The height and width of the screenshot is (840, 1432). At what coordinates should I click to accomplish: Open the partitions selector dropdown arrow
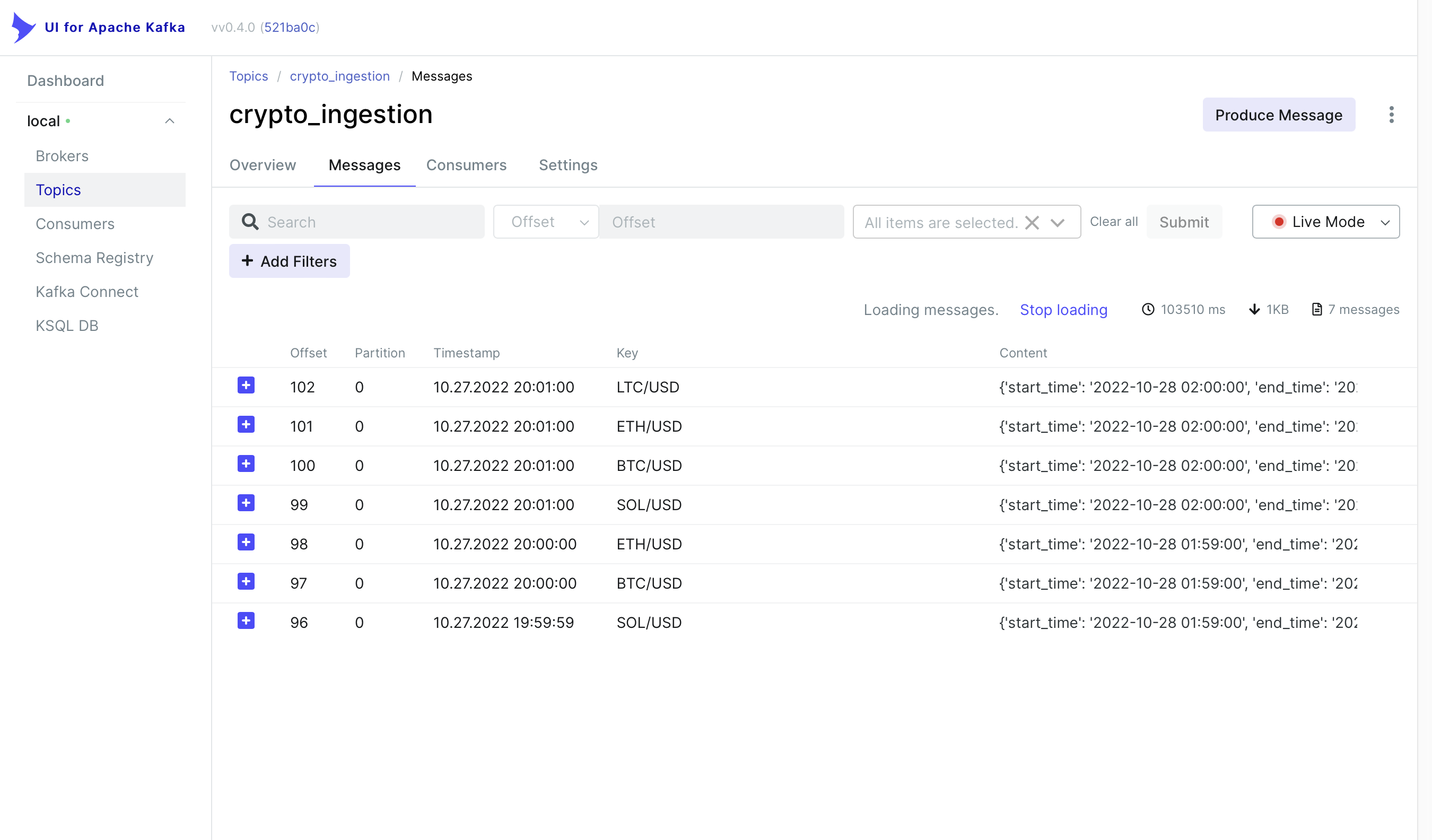coord(1057,222)
